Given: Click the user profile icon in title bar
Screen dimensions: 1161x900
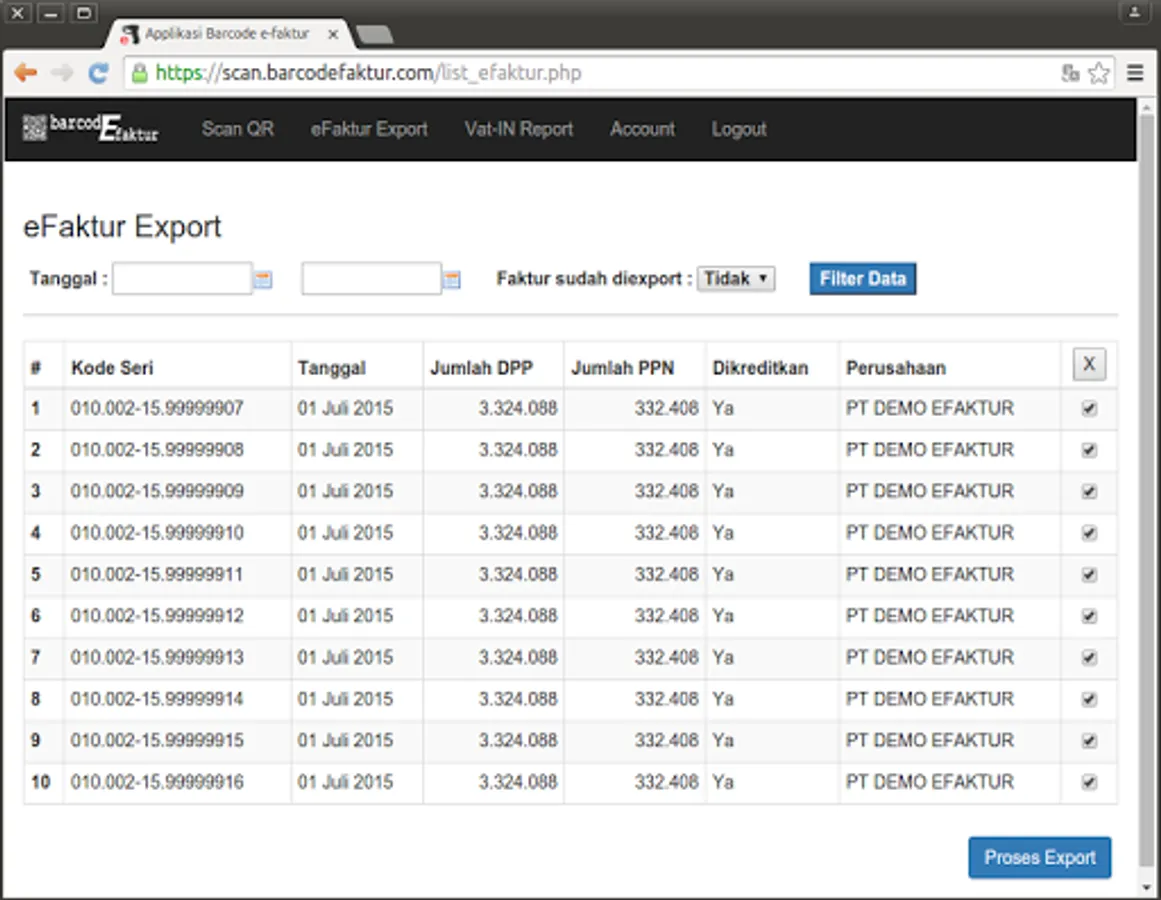Looking at the screenshot, I should point(1134,13).
